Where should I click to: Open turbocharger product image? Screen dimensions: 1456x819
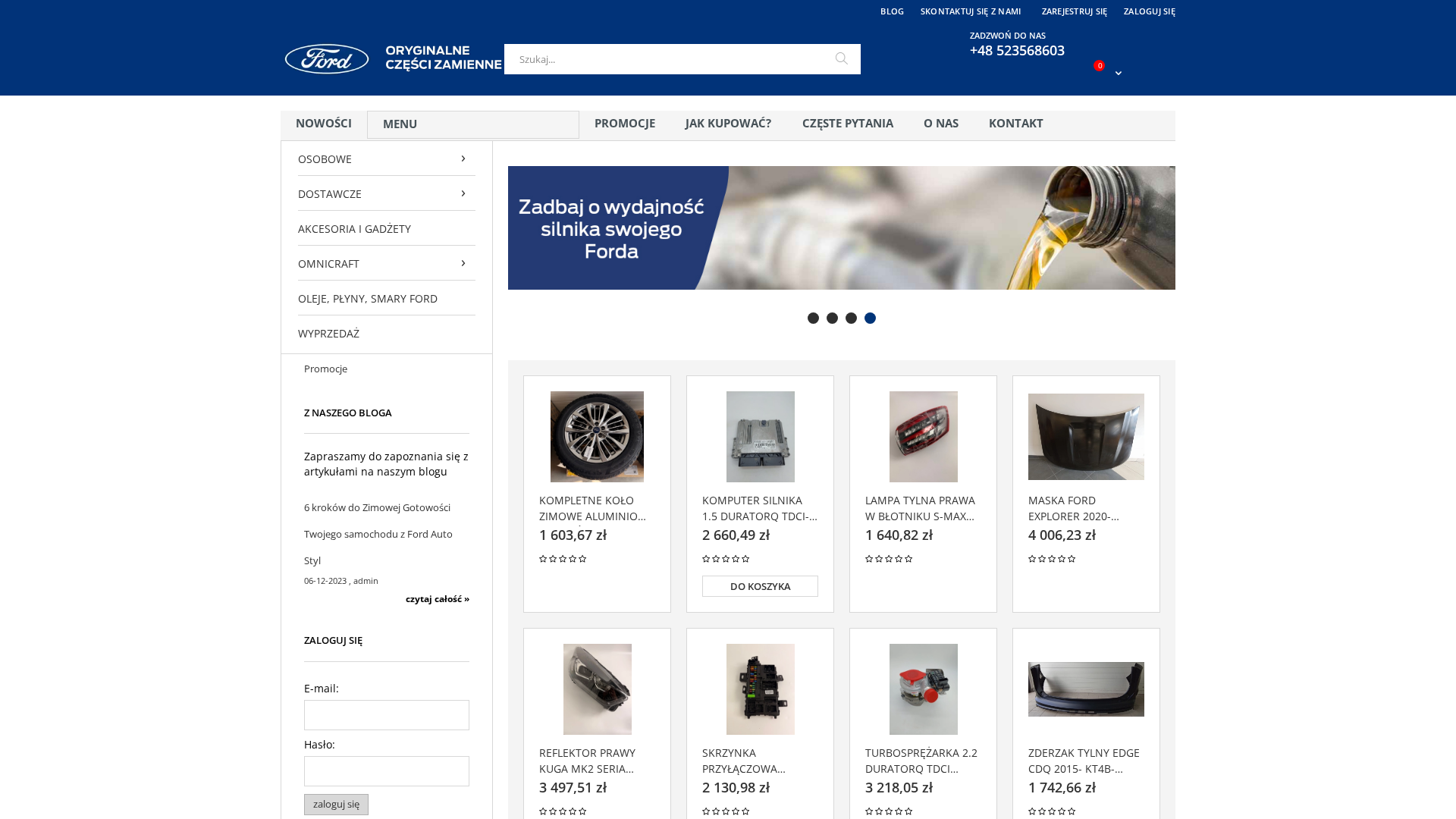coord(923,689)
